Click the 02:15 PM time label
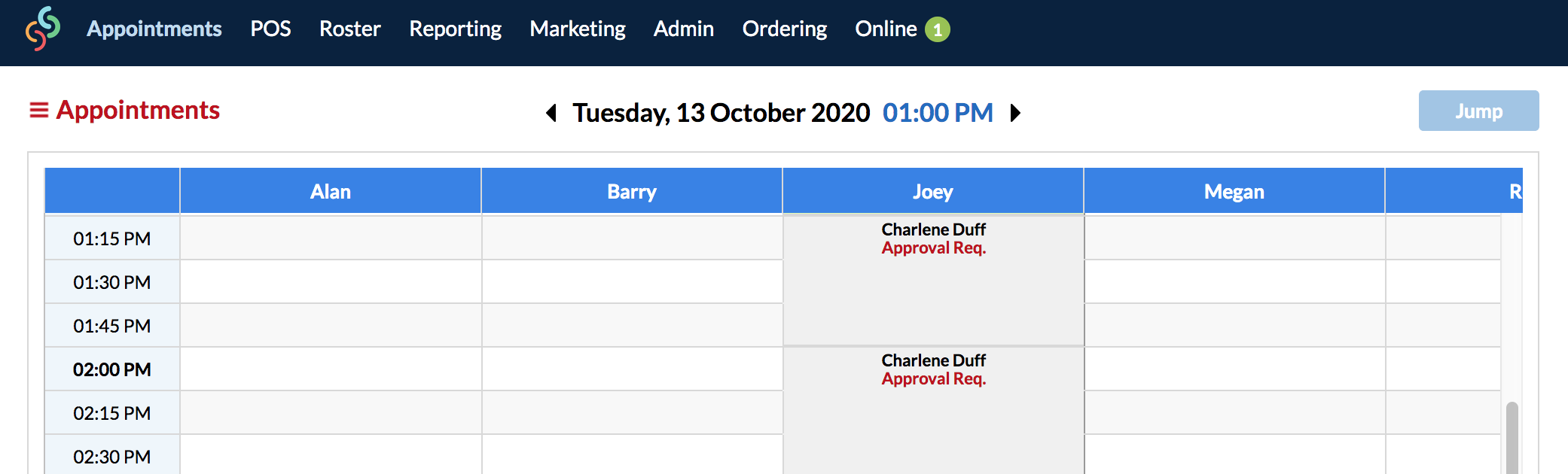 [112, 413]
